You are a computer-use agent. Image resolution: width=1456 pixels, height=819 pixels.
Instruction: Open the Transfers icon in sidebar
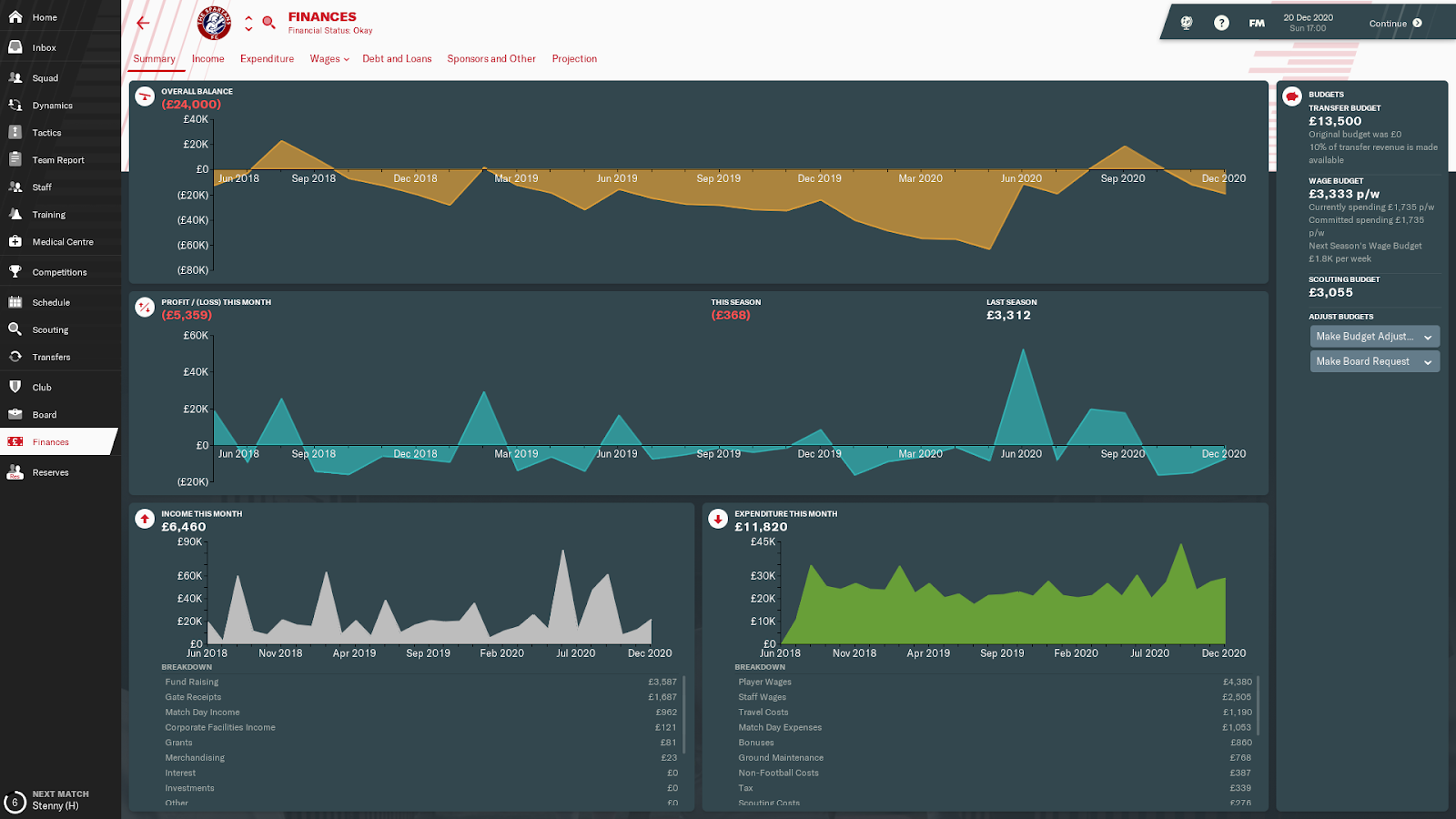15,357
